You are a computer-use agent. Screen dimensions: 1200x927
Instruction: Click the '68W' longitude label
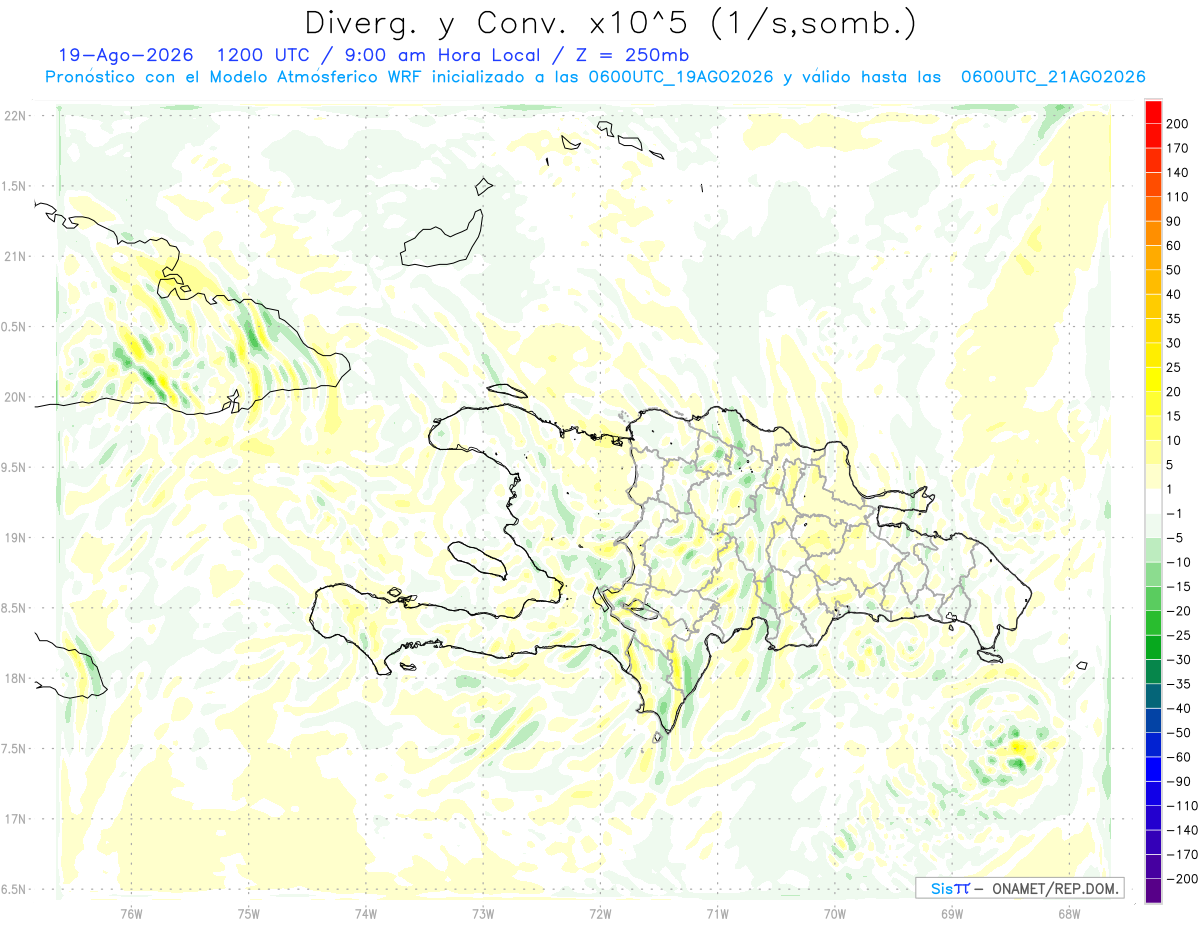click(1069, 913)
